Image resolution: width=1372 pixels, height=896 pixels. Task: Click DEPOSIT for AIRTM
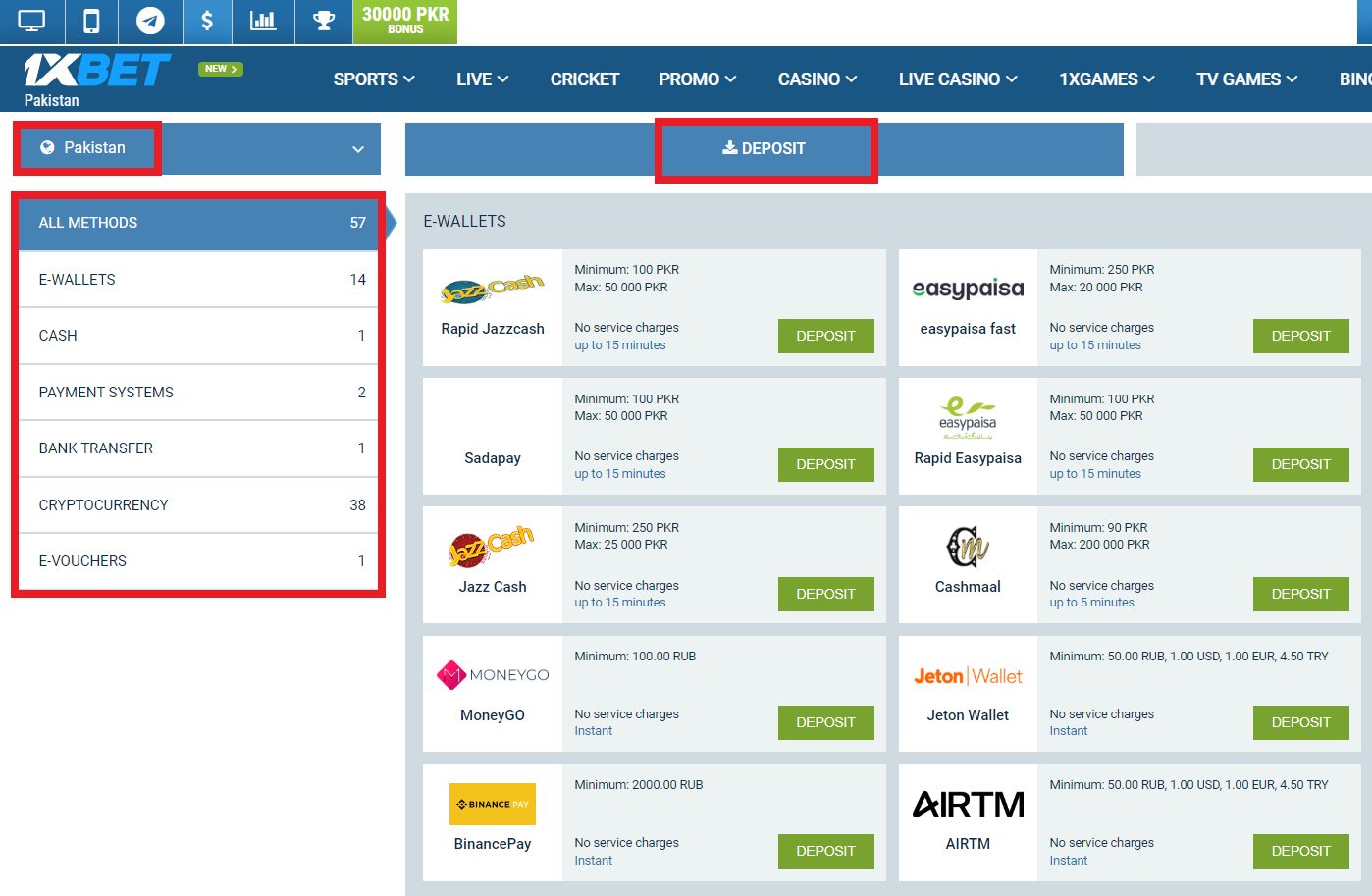(x=1300, y=851)
